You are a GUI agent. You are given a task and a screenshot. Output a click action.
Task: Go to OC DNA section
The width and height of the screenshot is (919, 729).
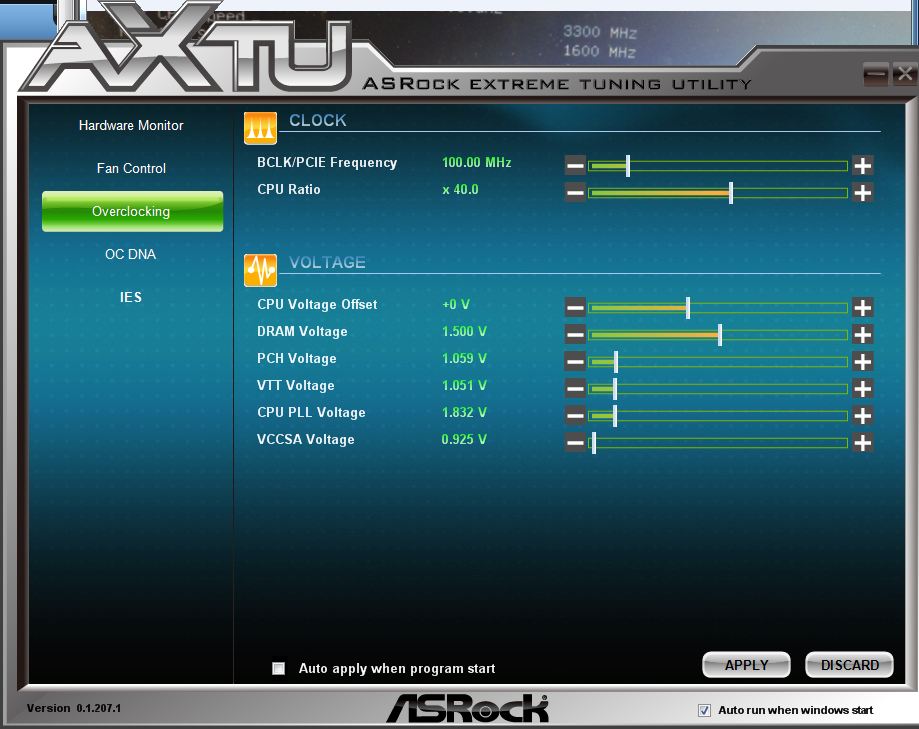[x=131, y=254]
